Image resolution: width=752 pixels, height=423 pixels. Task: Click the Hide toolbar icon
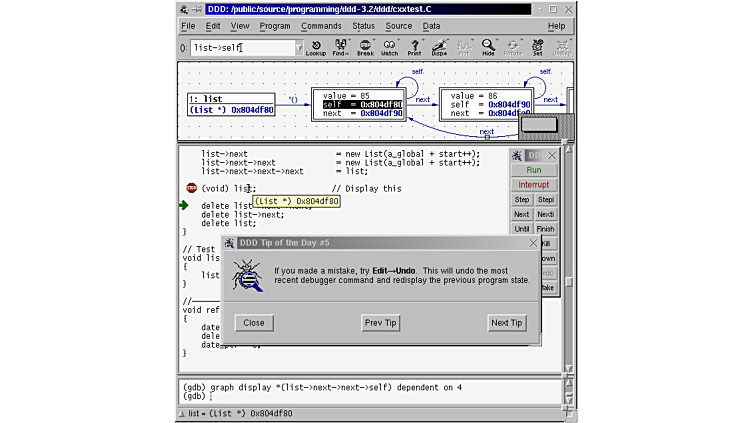[488, 47]
